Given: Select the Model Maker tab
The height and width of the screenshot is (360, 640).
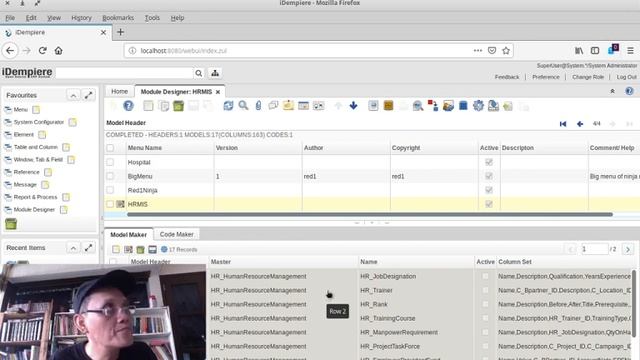Looking at the screenshot, I should tap(129, 235).
